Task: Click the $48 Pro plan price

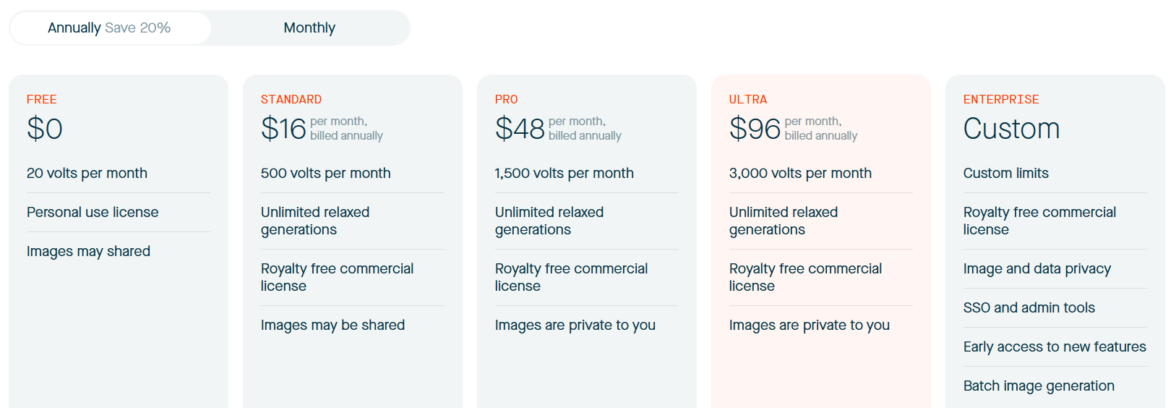Action: [x=519, y=129]
